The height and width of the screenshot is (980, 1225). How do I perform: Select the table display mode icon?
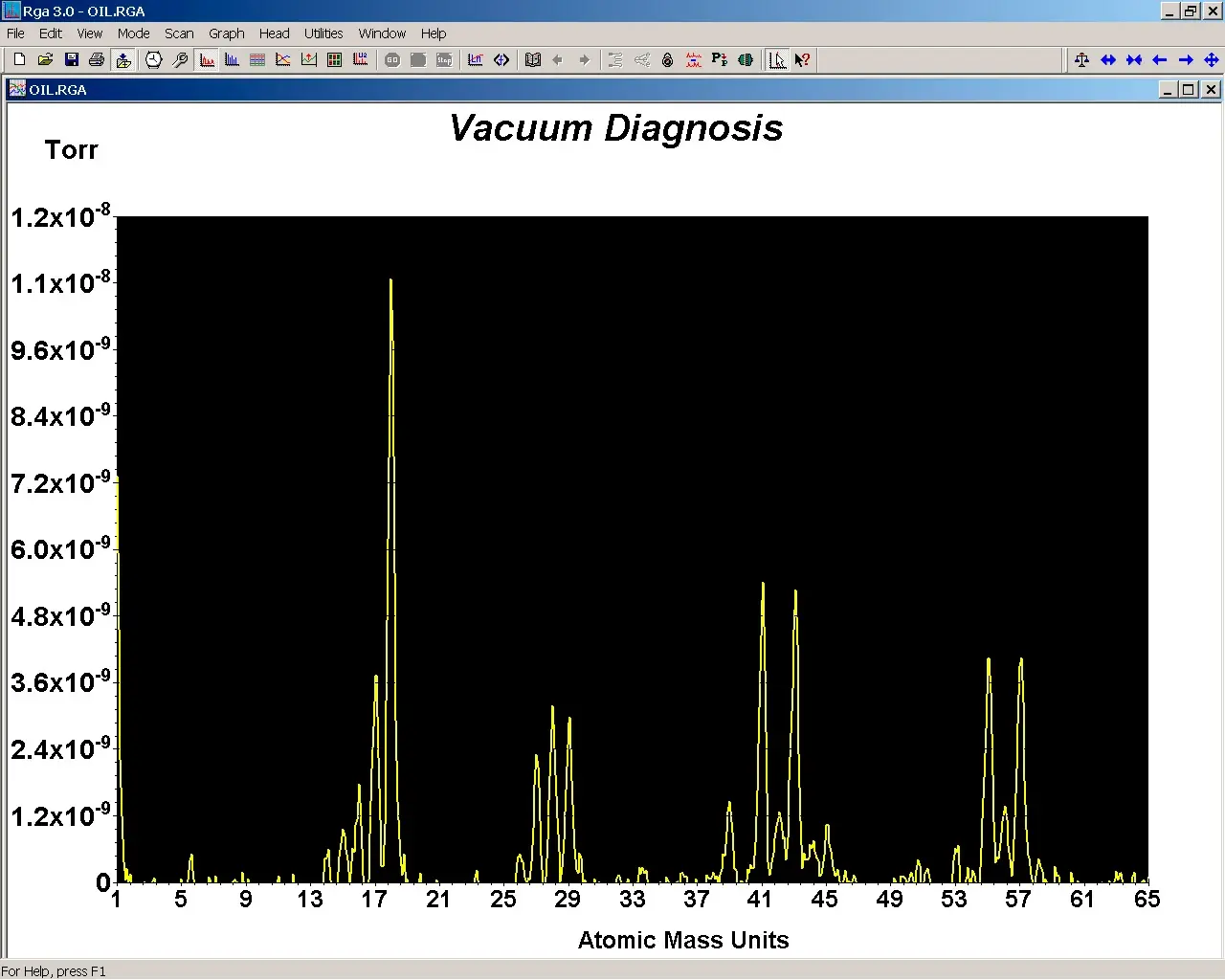coord(257,60)
